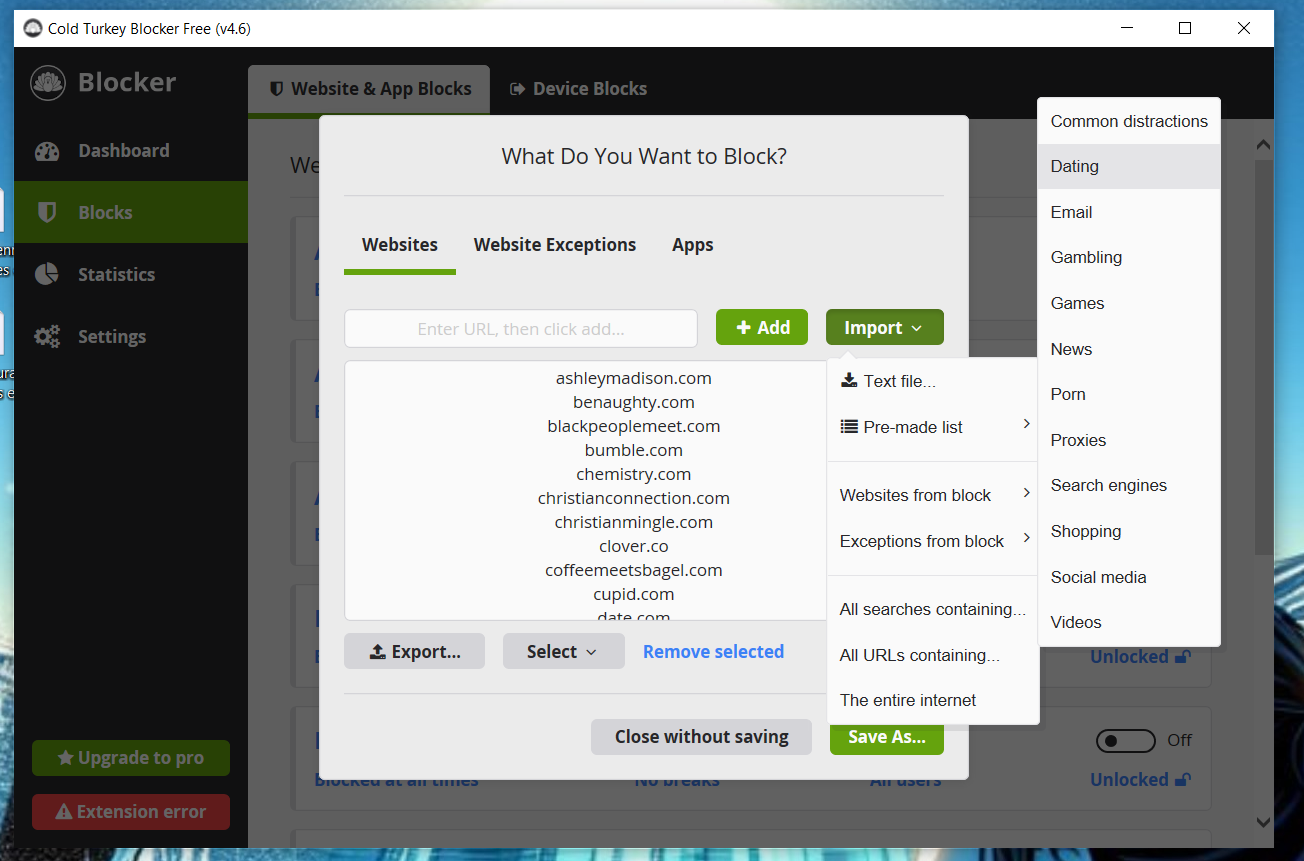Screen dimensions: 1304x861
Task: Select chemistry.com in the list
Action: click(x=634, y=474)
